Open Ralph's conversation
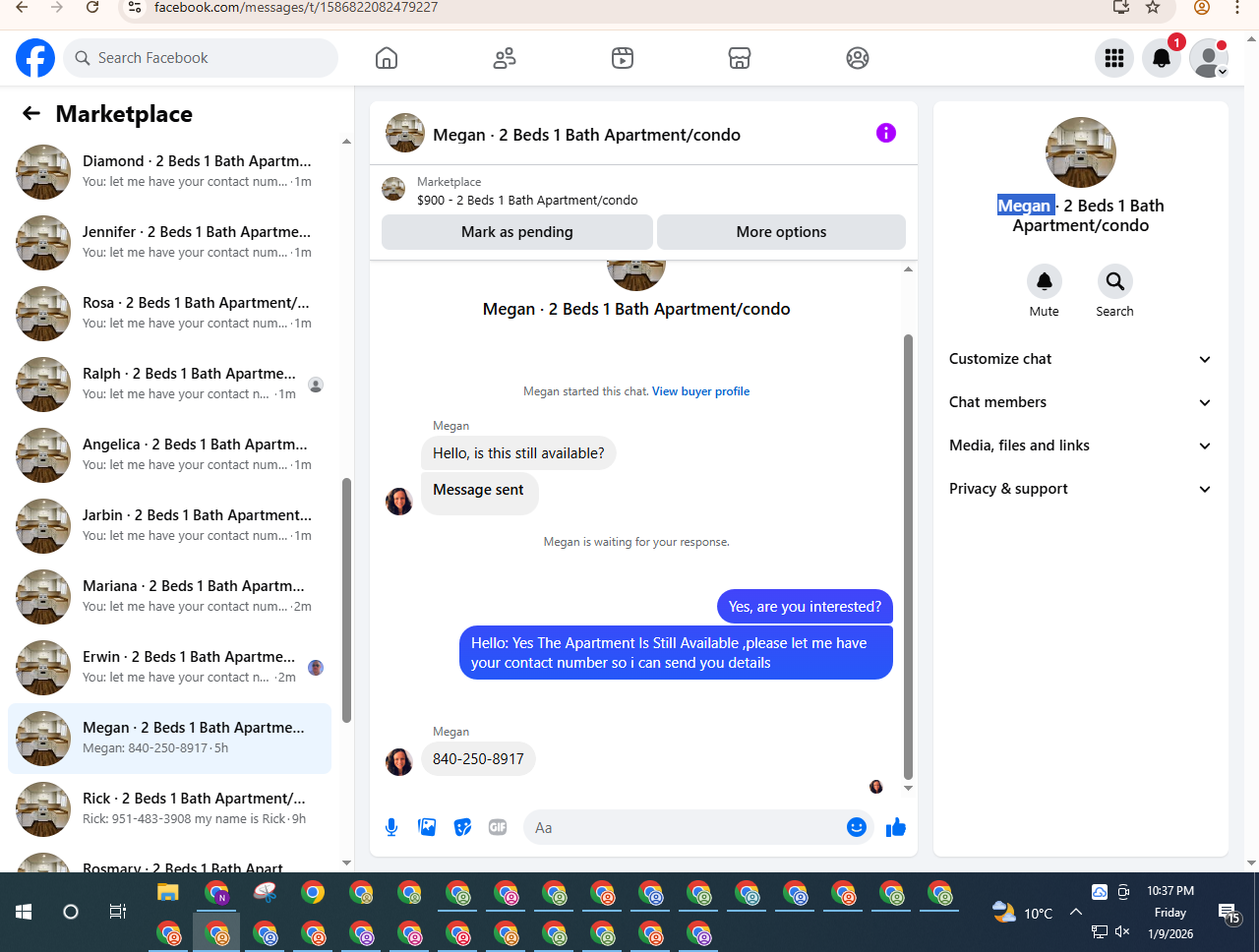The width and height of the screenshot is (1259, 952). (169, 385)
